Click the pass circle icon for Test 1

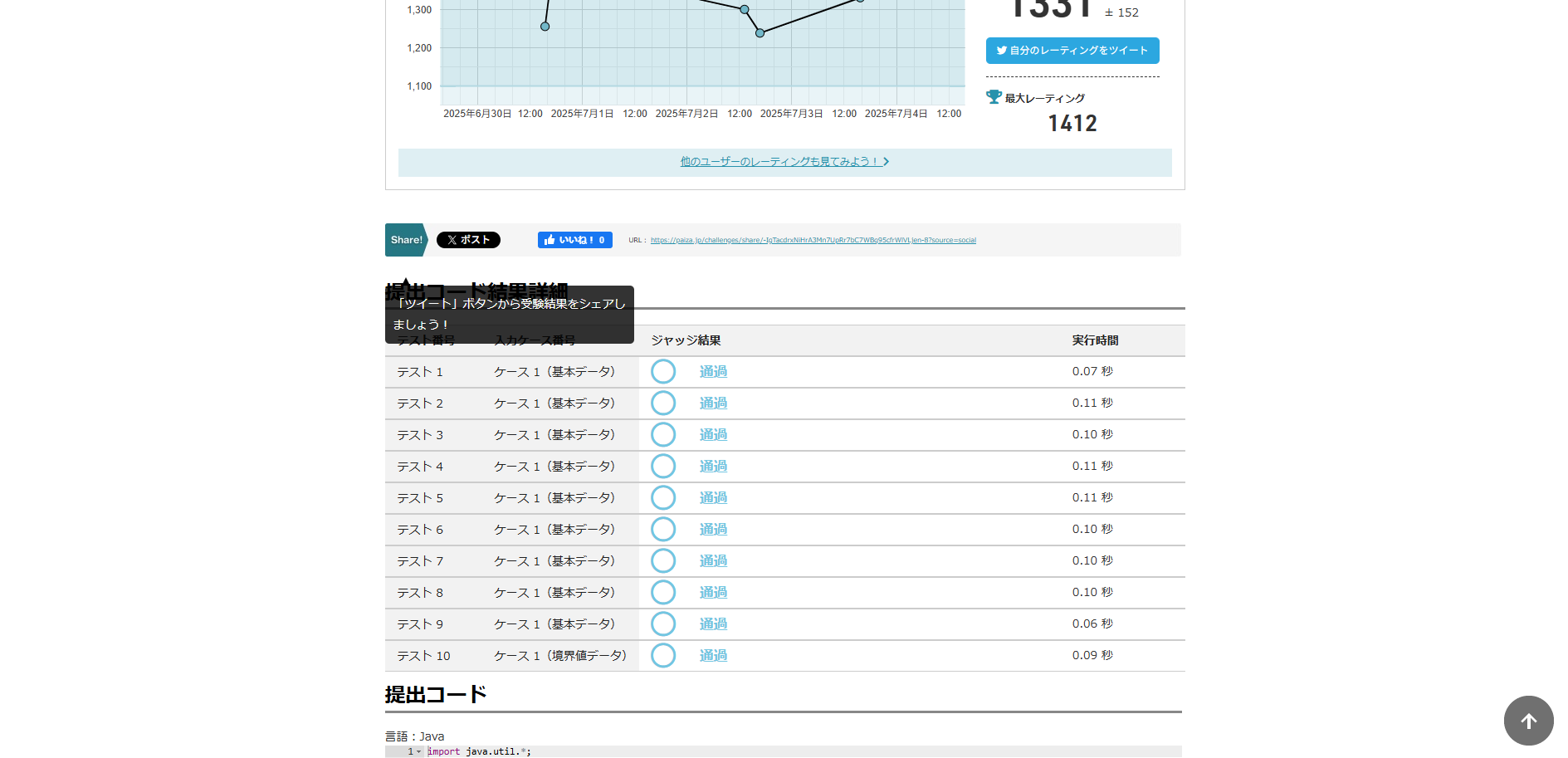[x=662, y=372]
